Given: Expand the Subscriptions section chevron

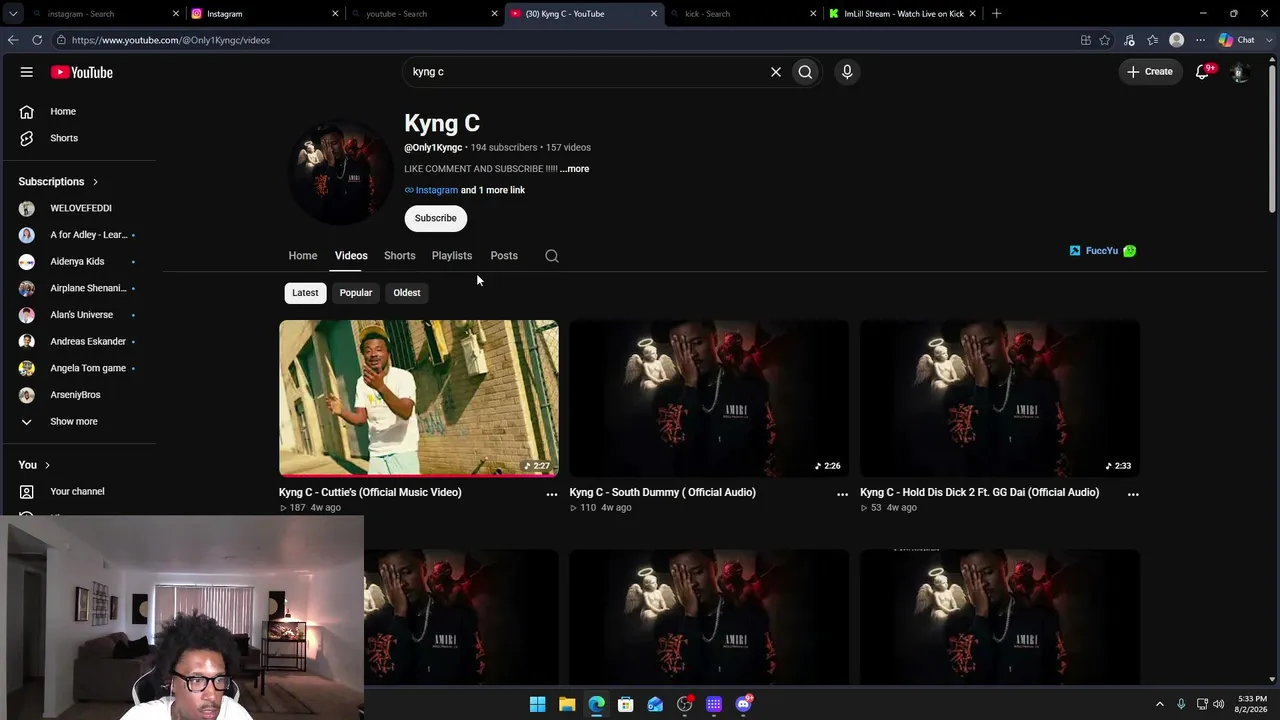Looking at the screenshot, I should point(95,182).
